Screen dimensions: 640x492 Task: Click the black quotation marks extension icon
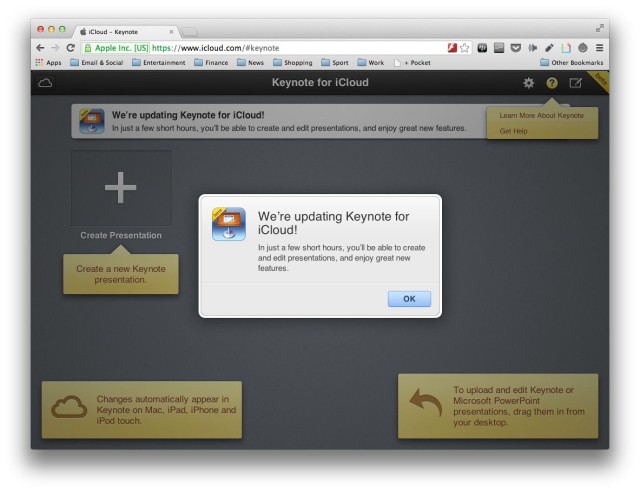(x=482, y=48)
